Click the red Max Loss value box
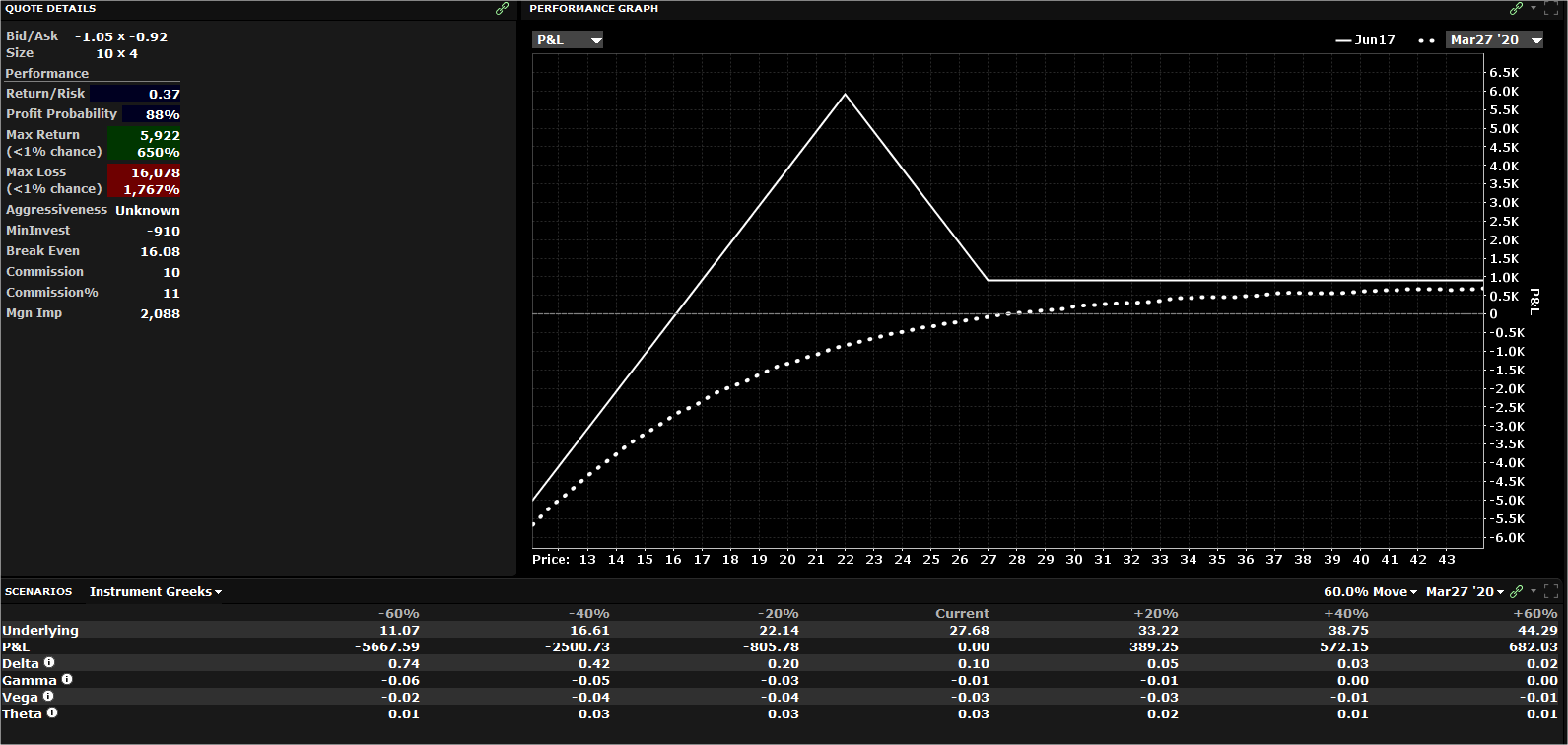This screenshot has width=1568, height=745. (x=144, y=180)
